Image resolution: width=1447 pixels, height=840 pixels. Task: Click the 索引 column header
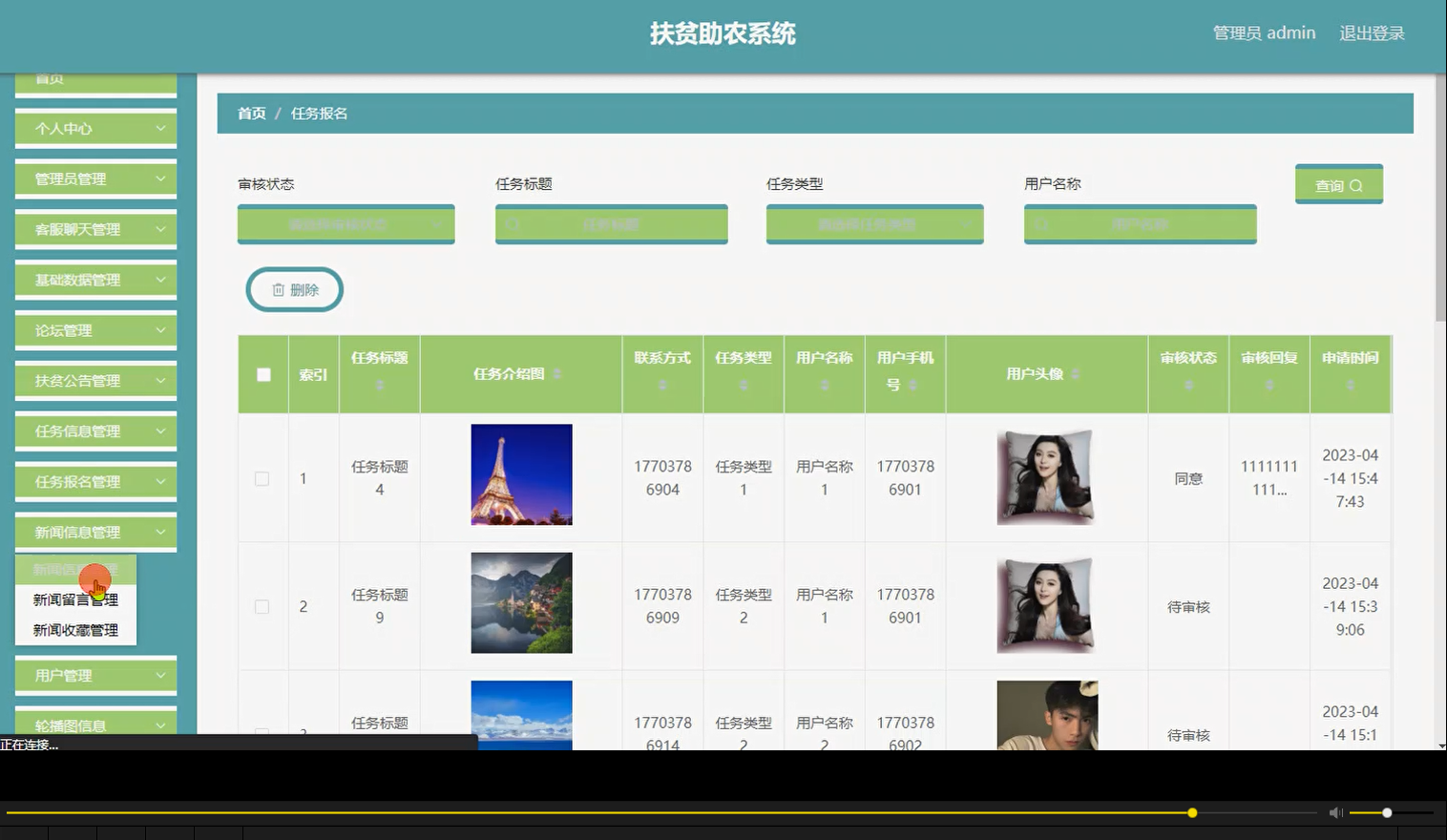tap(313, 374)
